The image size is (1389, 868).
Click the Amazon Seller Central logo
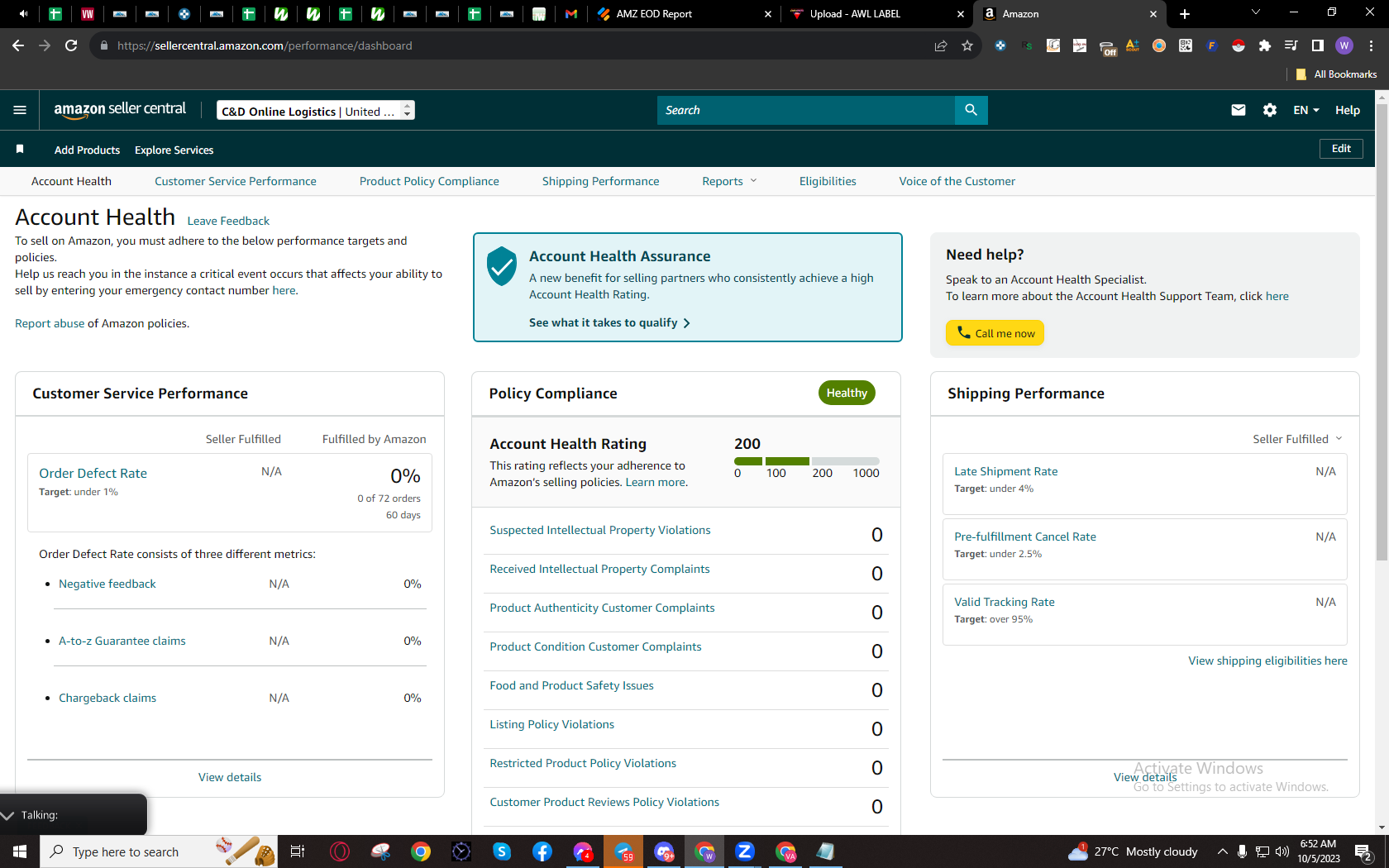pyautogui.click(x=120, y=110)
